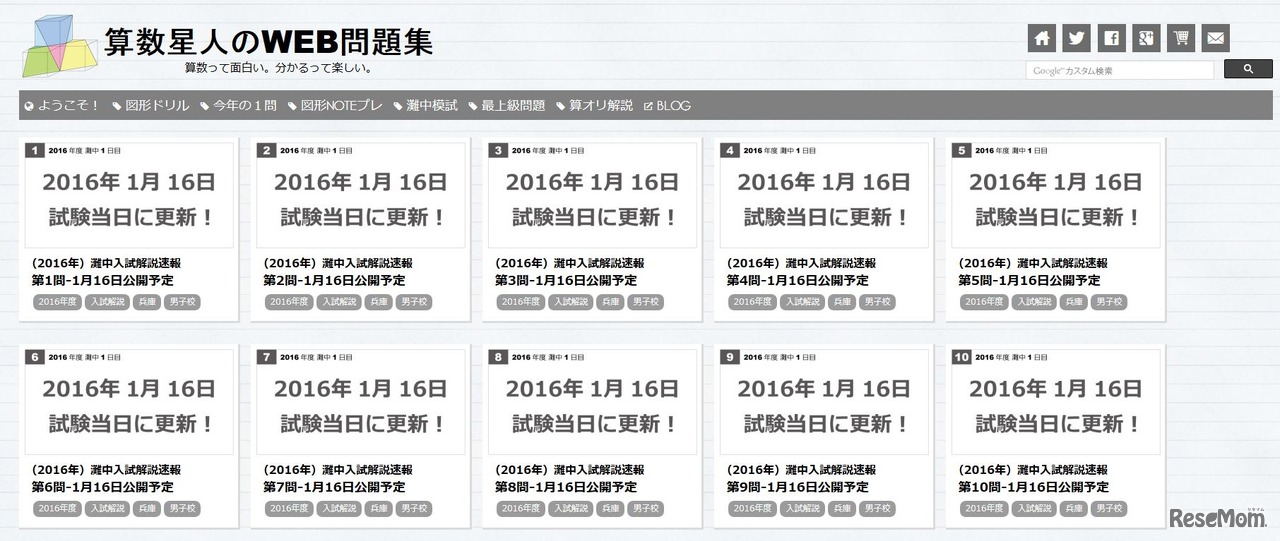The height and width of the screenshot is (541, 1280).
Task: Open card 5 thumbnail image
Action: click(x=1056, y=195)
